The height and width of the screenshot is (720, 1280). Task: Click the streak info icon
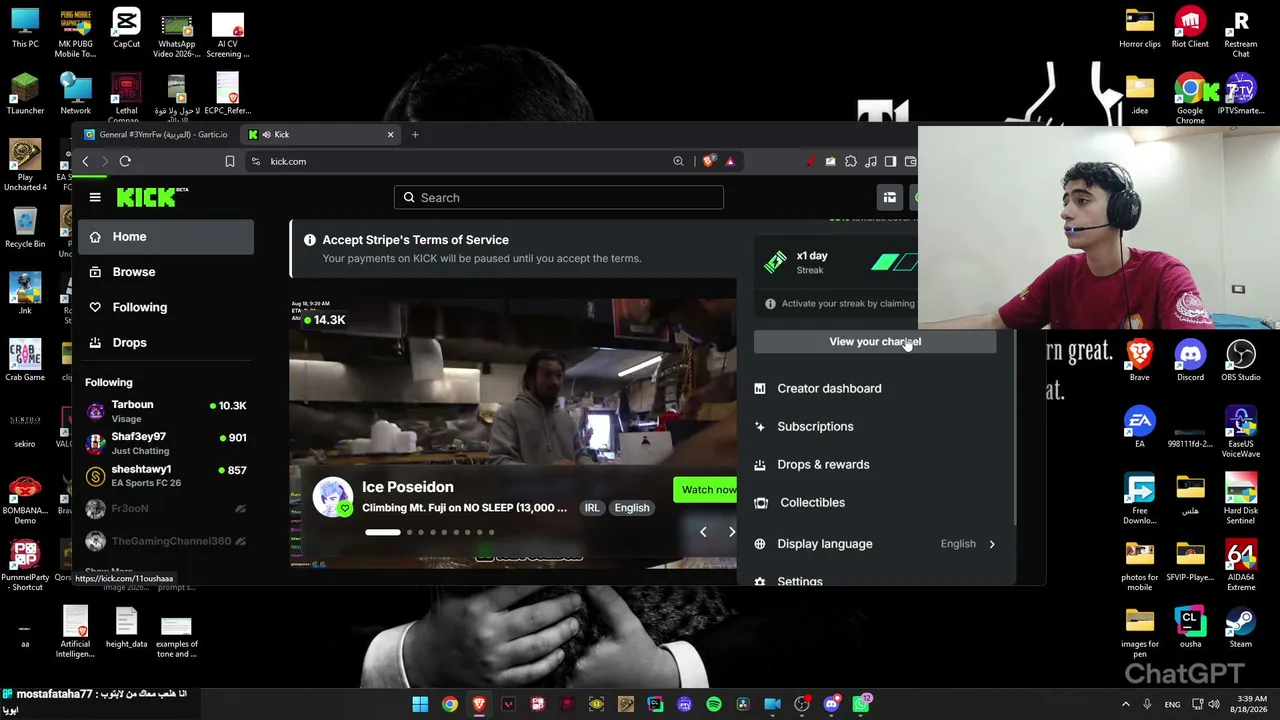pos(770,304)
